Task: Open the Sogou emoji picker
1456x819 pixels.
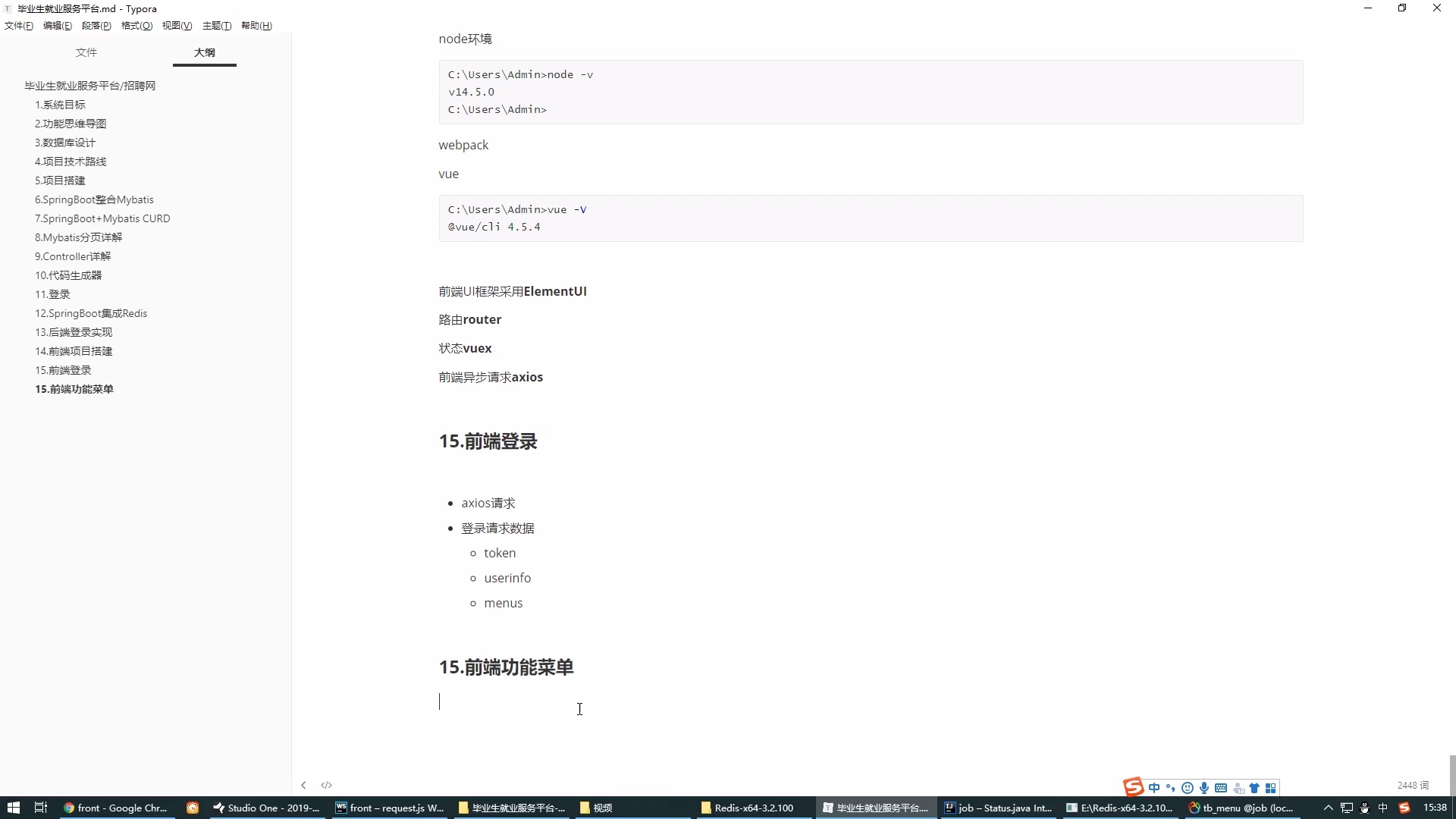Action: (x=1188, y=789)
